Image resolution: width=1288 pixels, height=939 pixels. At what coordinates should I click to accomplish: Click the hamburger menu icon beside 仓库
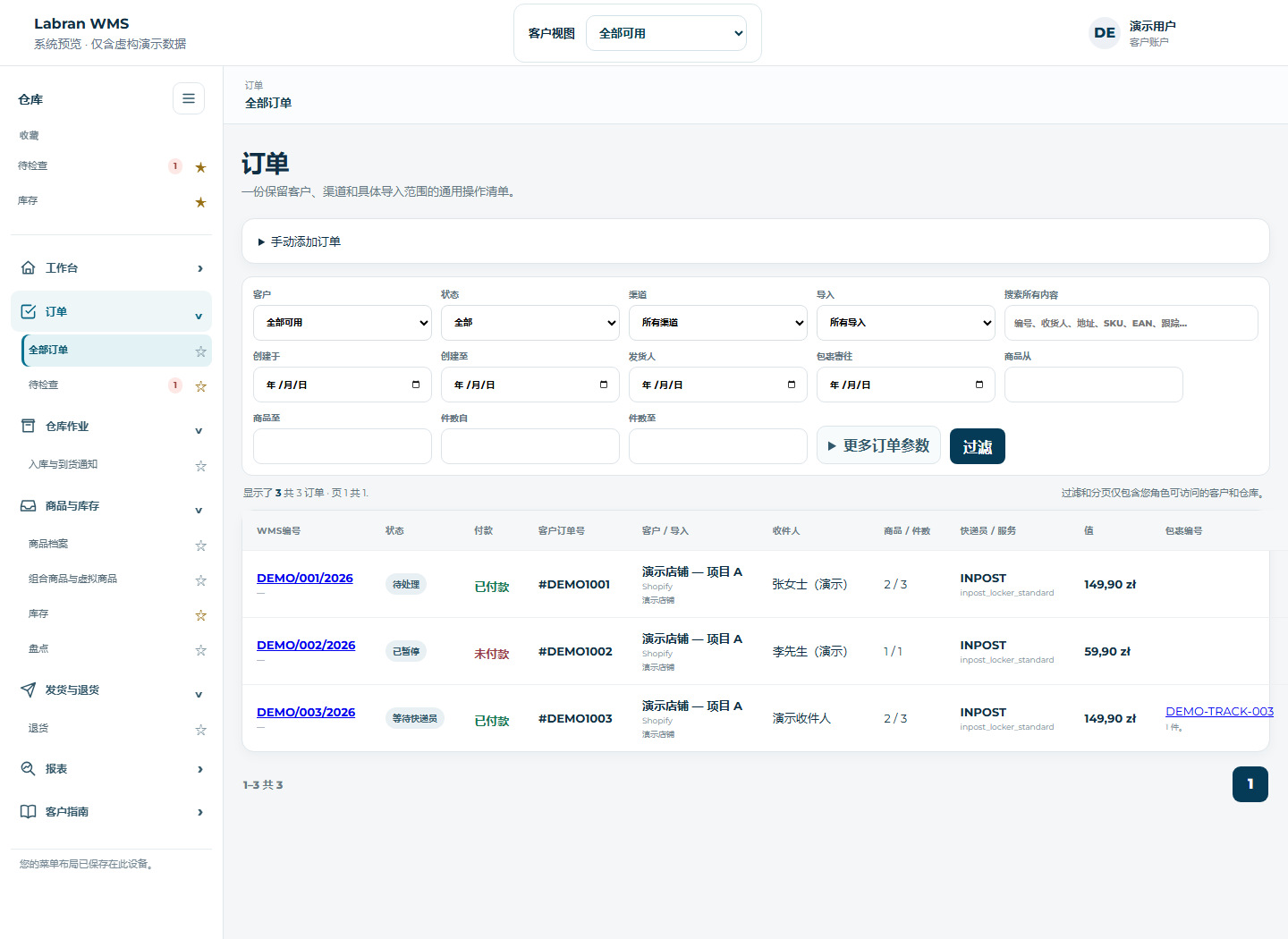pos(189,98)
